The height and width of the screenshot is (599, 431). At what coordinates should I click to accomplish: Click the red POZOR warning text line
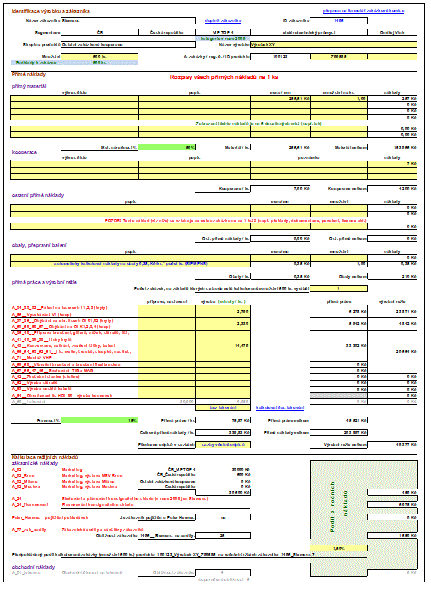(x=235, y=221)
